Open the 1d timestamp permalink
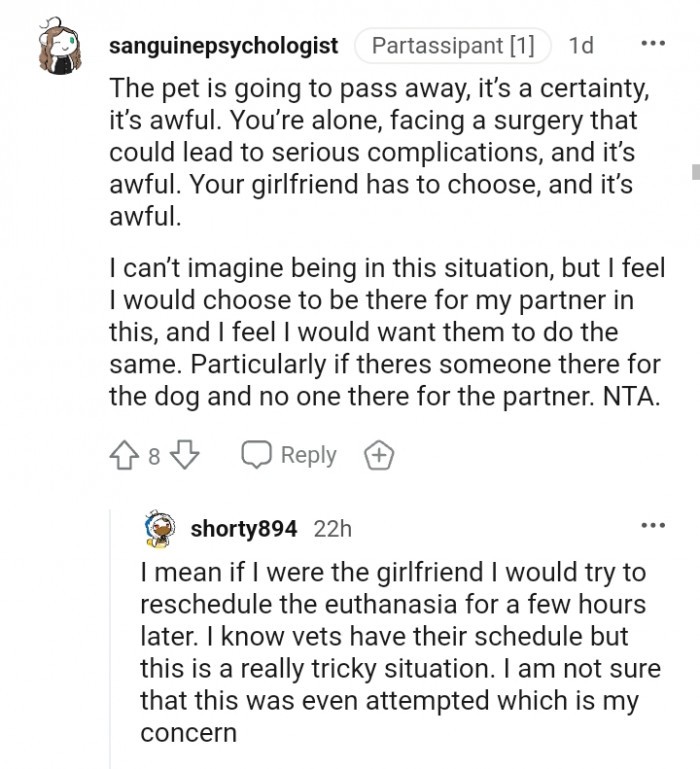This screenshot has width=700, height=769. coord(580,46)
